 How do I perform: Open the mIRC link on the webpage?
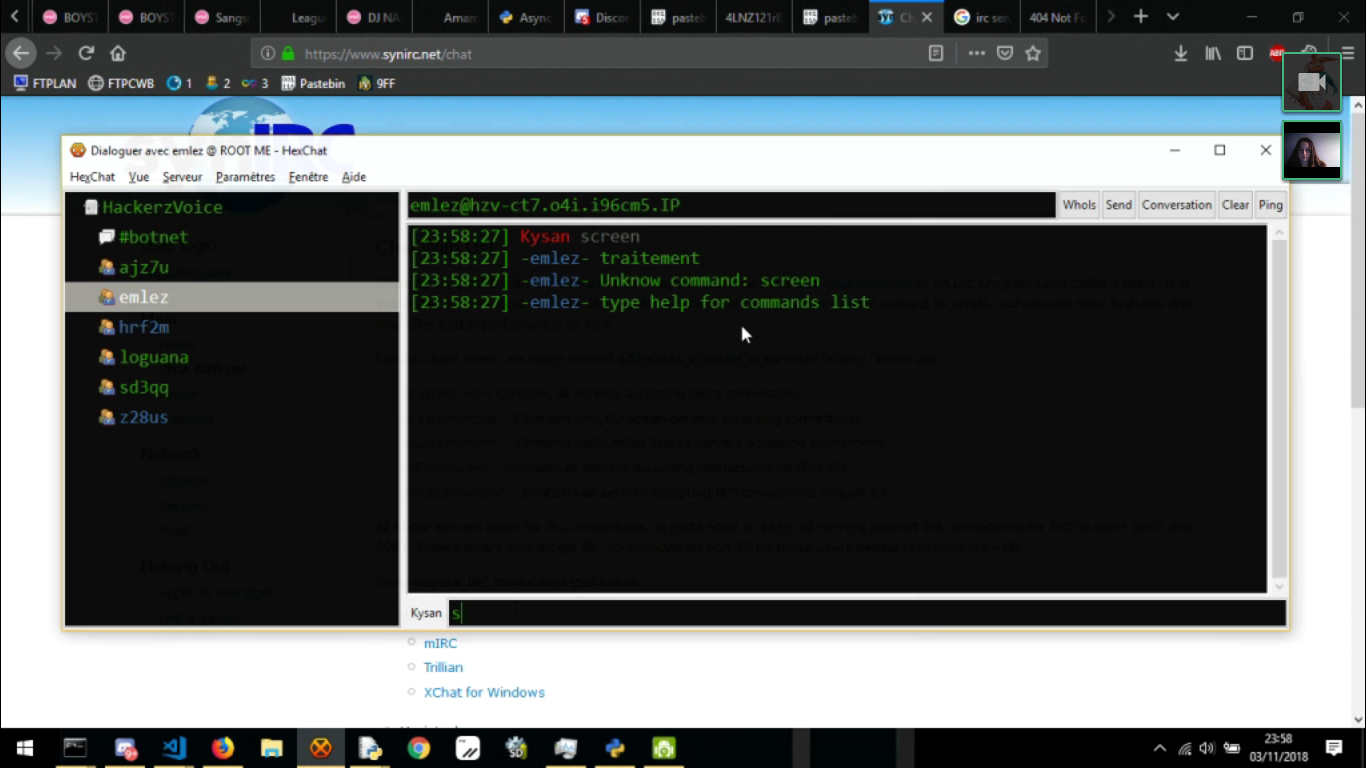coord(440,643)
